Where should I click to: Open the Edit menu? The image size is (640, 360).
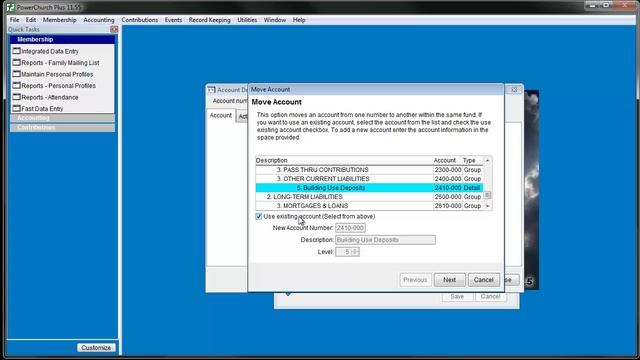click(31, 20)
